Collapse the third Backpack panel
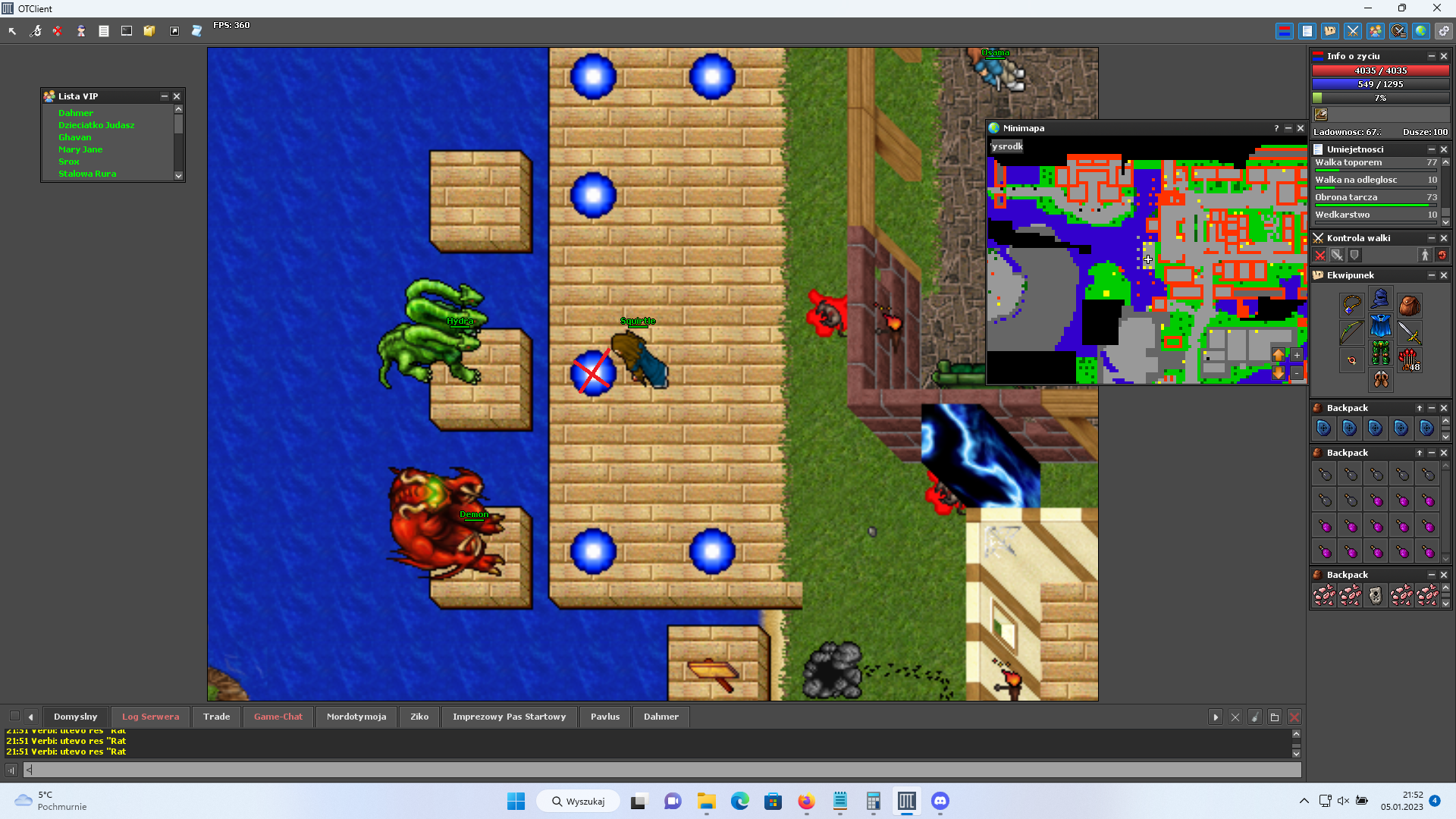Screen dimensions: 1456x819 pyautogui.click(x=1432, y=575)
